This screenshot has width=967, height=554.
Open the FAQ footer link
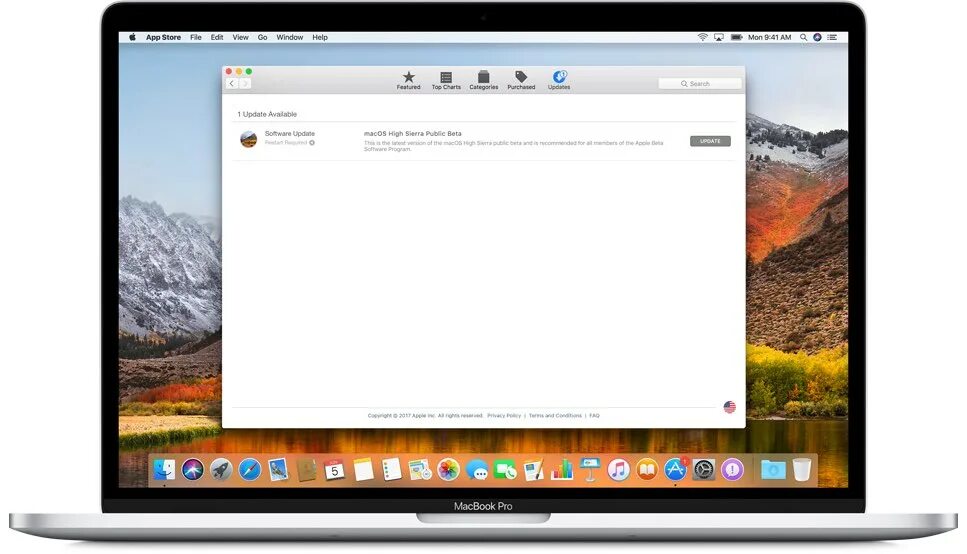(x=595, y=416)
